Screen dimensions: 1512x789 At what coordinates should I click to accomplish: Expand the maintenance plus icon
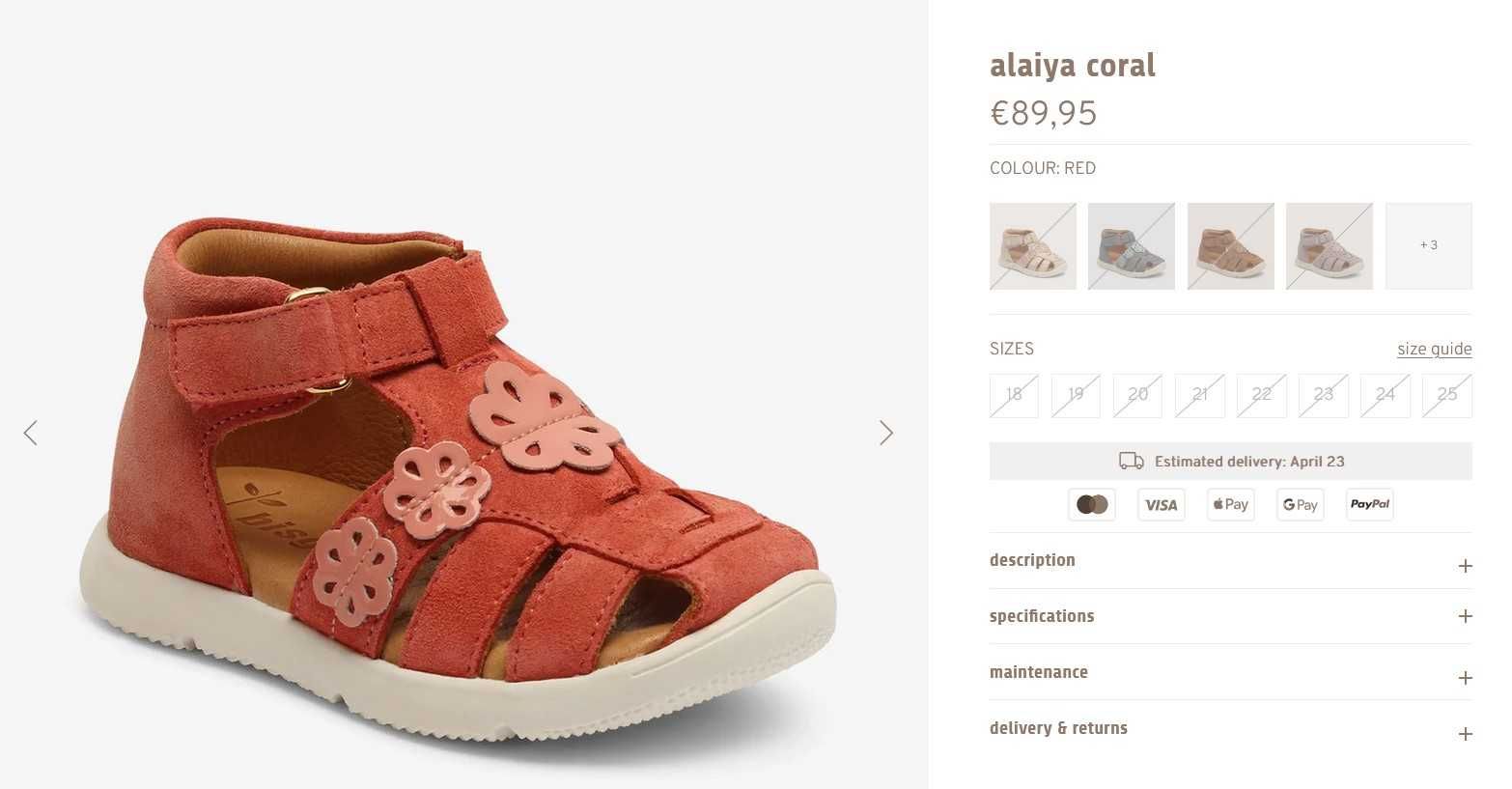1465,678
